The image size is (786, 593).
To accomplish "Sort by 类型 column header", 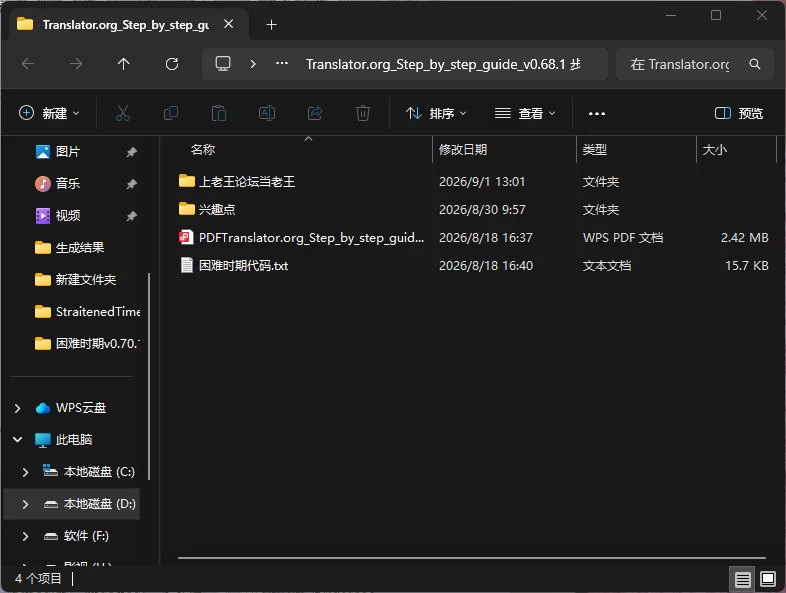I will (595, 149).
